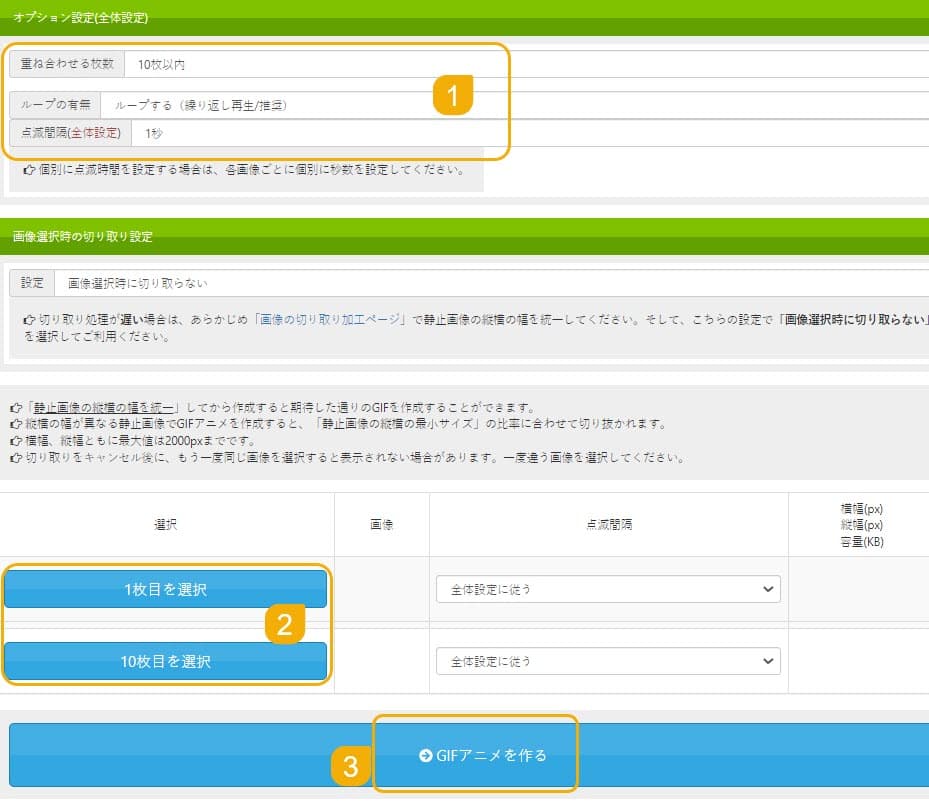Expand the 点滅間隔 dropdown in the 10枚目 row

pos(607,661)
